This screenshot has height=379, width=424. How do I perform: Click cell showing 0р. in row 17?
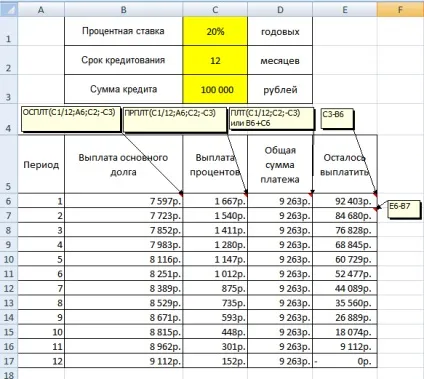(x=345, y=361)
